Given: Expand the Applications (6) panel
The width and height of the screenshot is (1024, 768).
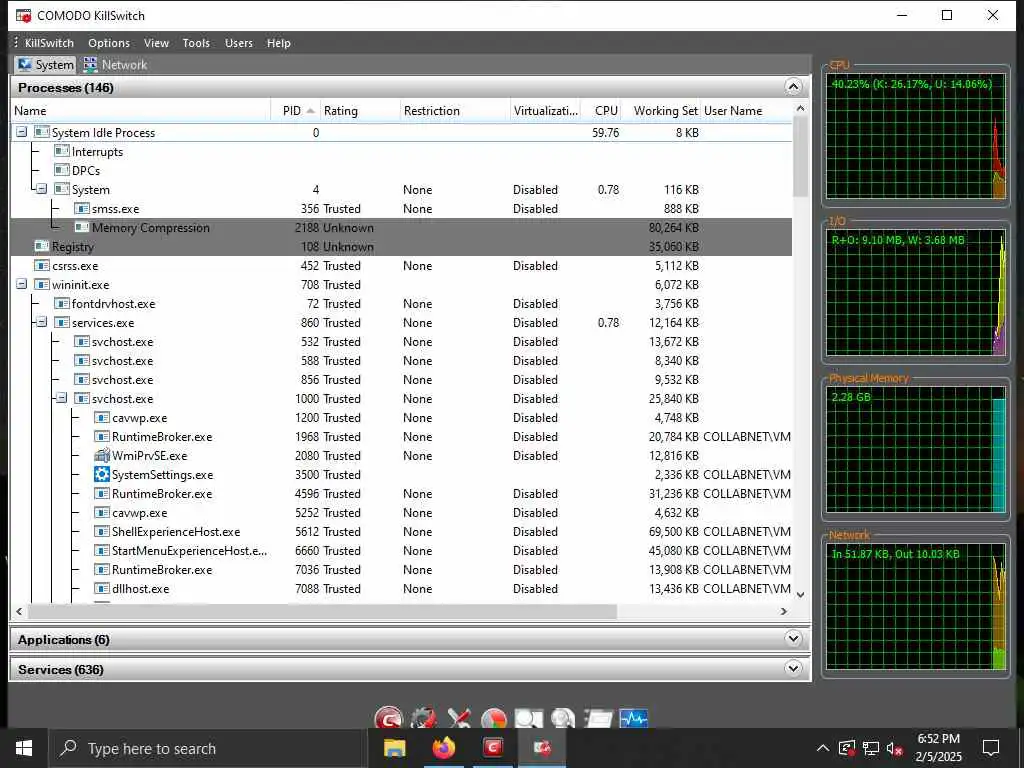Looking at the screenshot, I should 793,639.
